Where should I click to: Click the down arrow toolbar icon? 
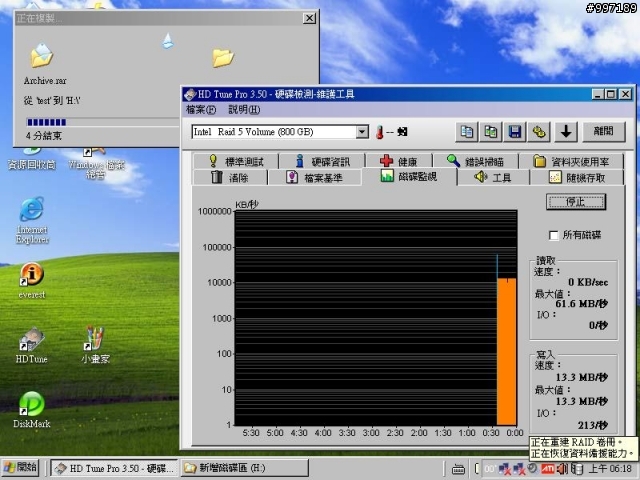tap(566, 132)
